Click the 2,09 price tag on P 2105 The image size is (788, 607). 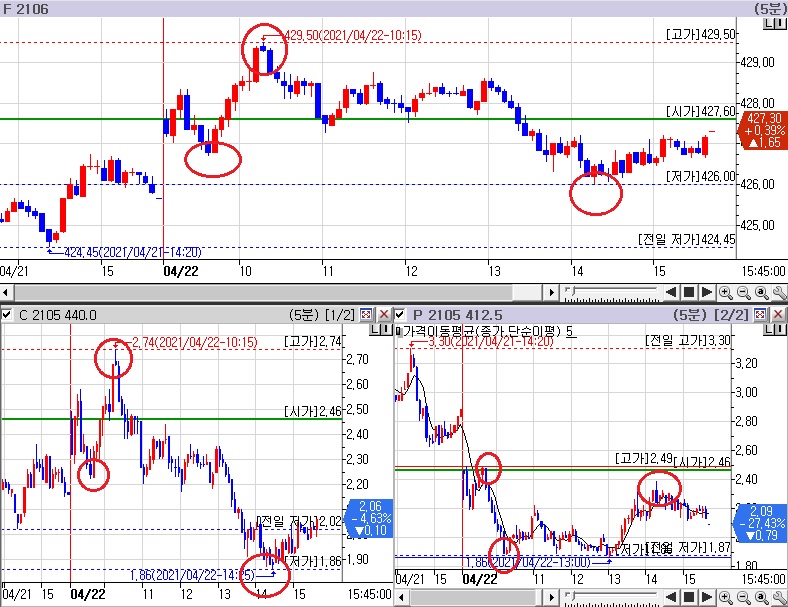point(762,523)
